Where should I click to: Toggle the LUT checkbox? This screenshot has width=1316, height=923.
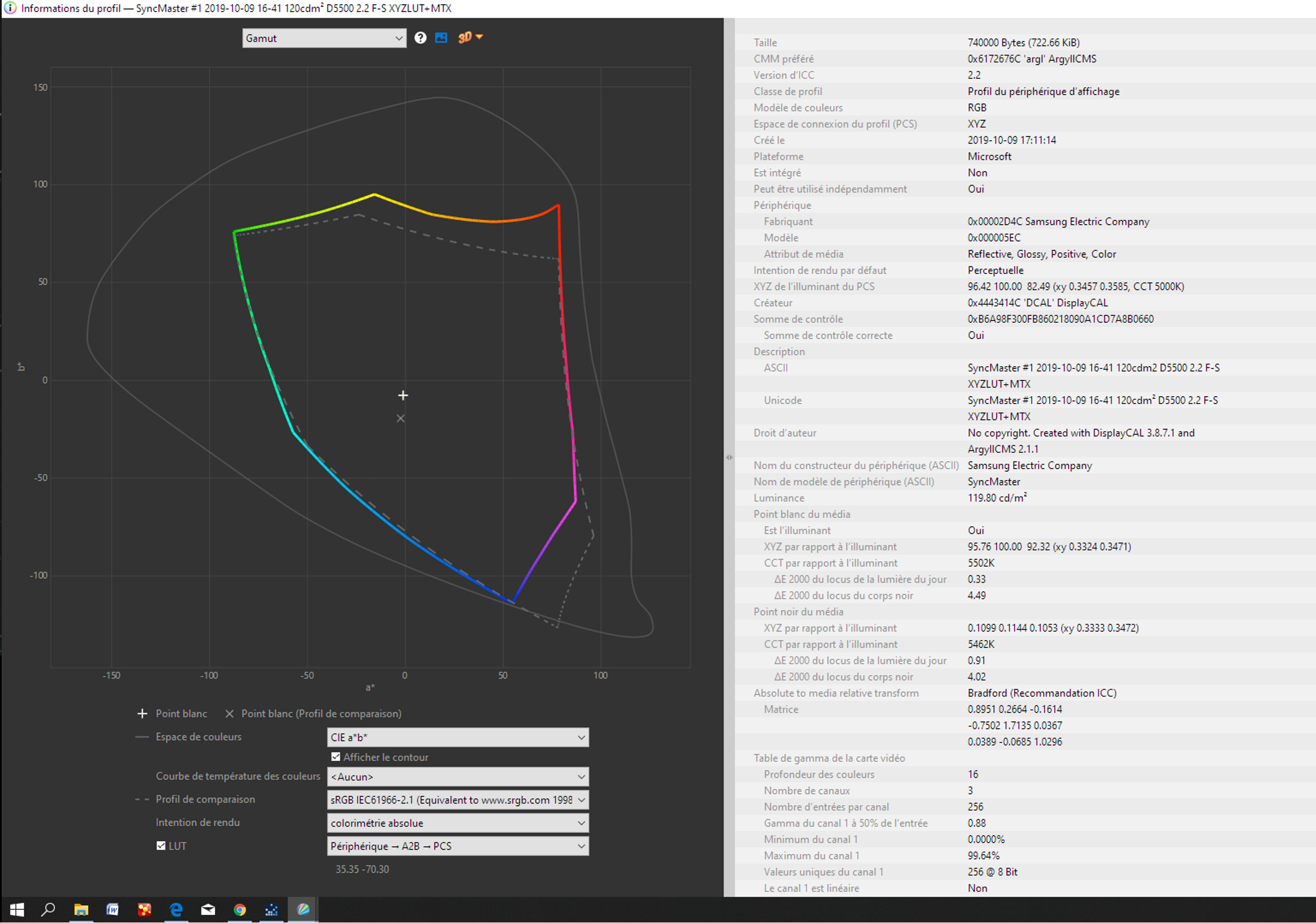click(161, 846)
